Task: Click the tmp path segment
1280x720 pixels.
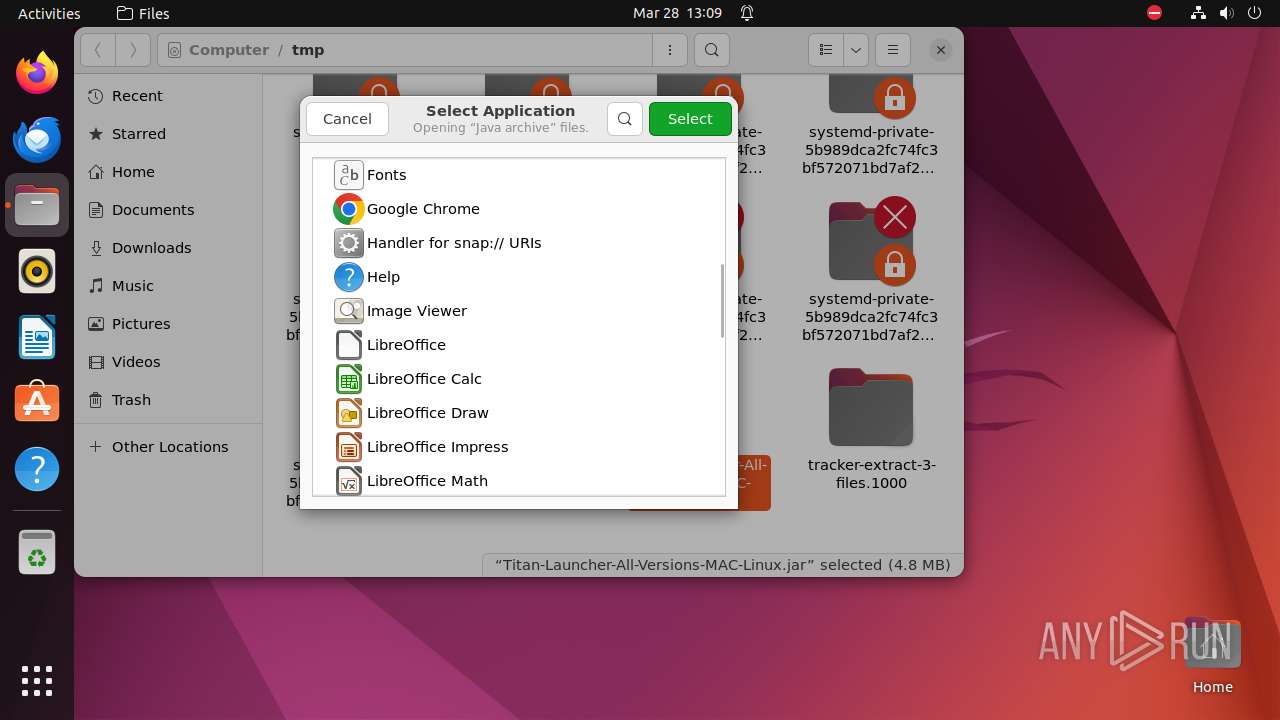Action: coord(308,50)
